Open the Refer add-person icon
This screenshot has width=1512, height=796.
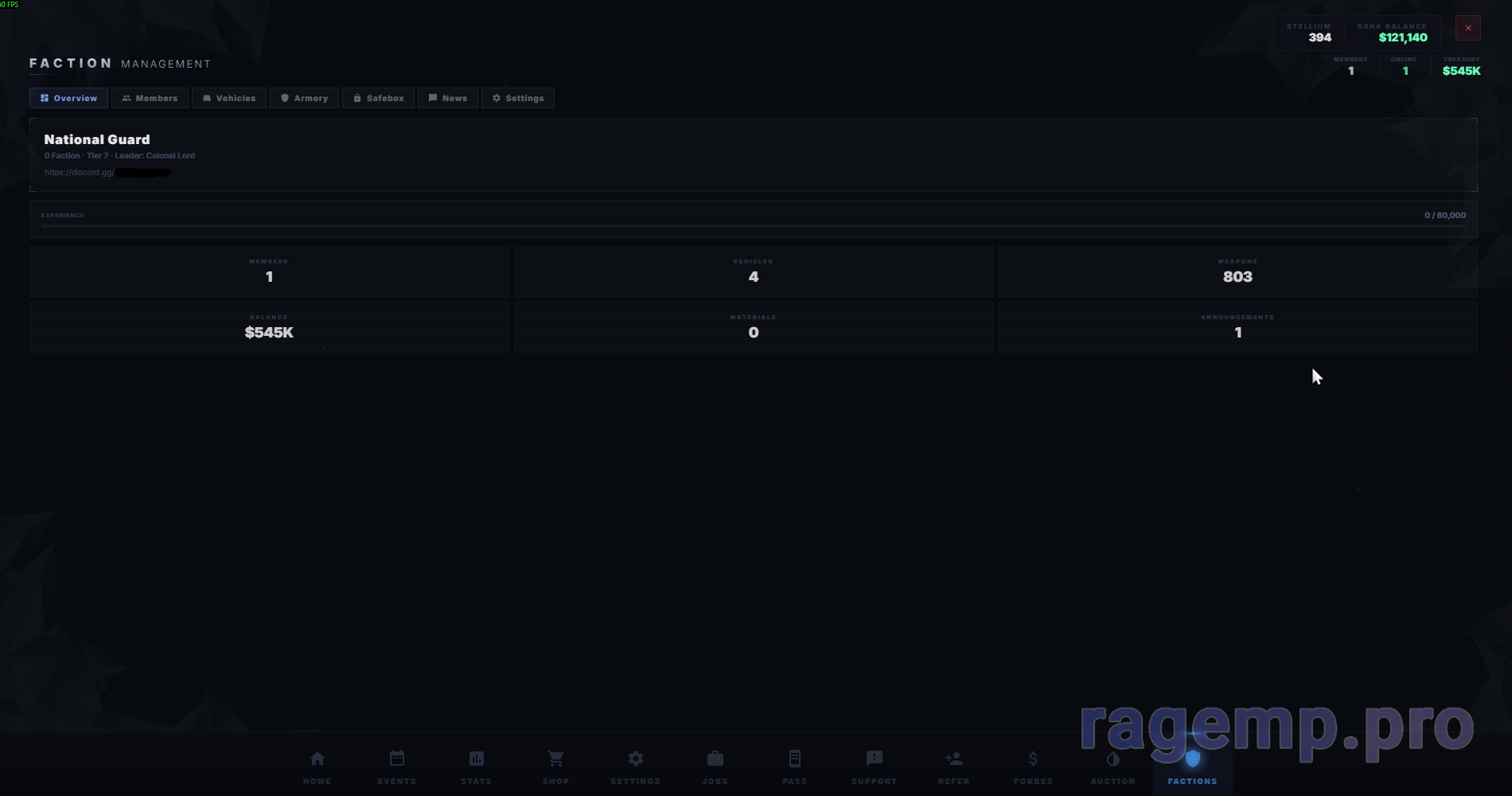tap(953, 759)
